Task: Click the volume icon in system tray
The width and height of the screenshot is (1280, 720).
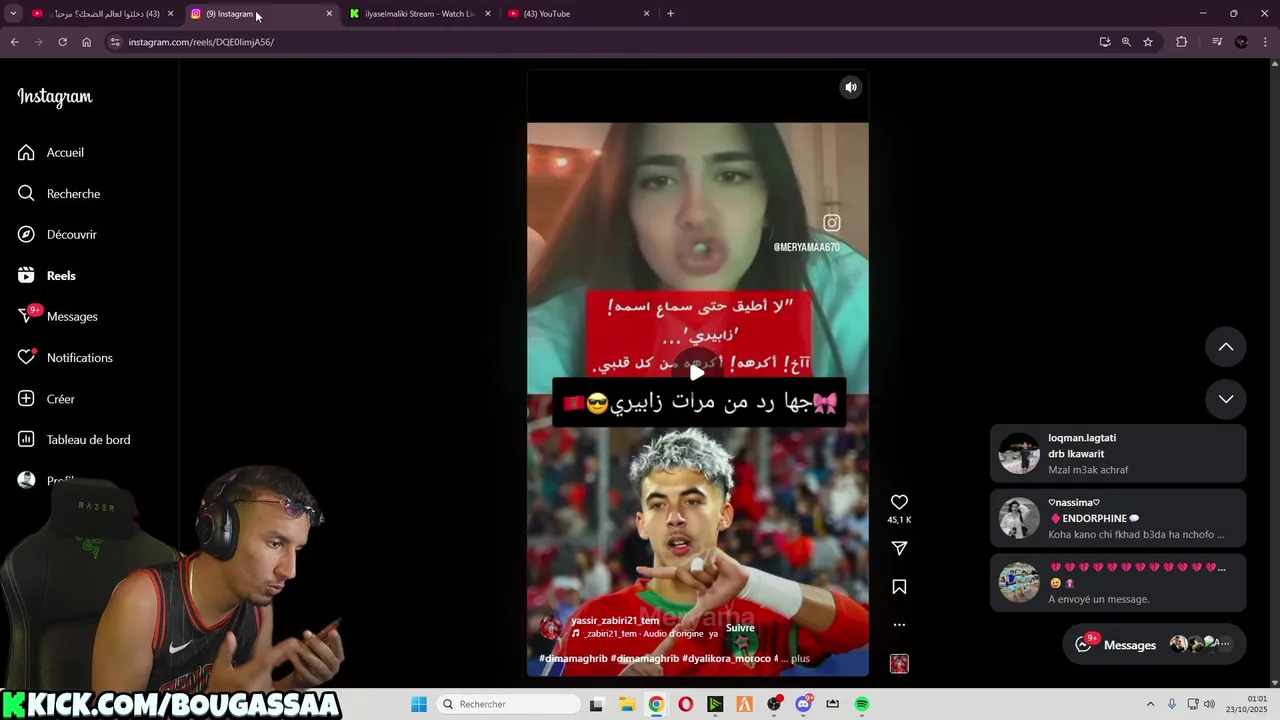Action: point(1208,704)
